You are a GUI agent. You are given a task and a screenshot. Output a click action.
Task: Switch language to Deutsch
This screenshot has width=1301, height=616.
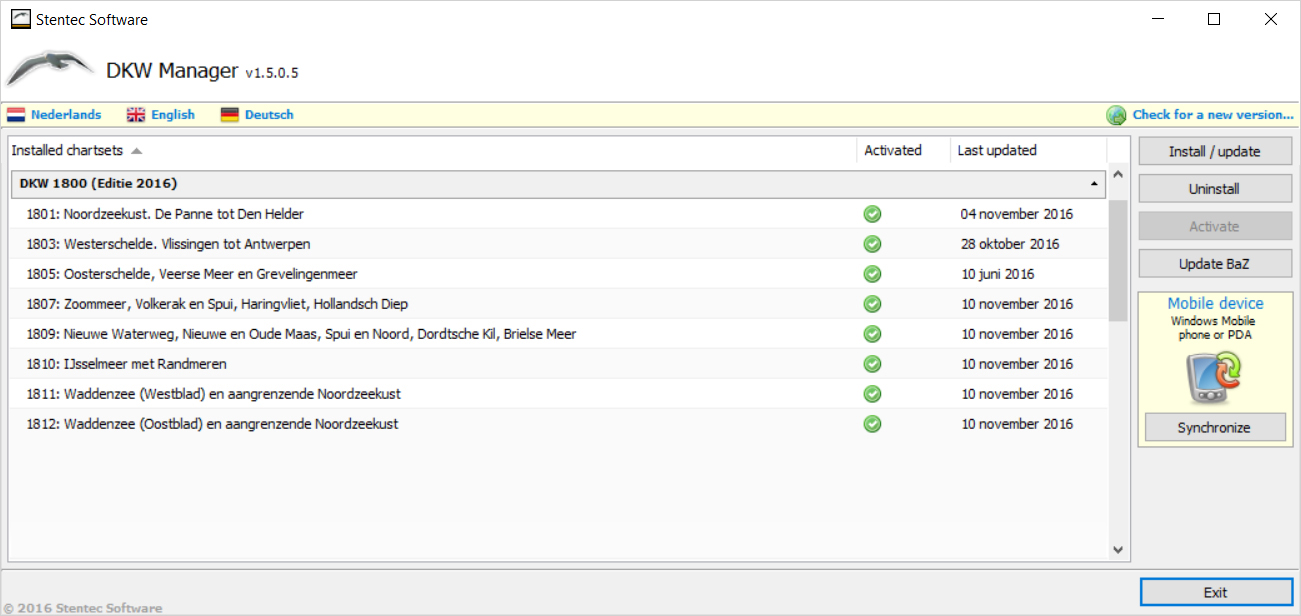point(269,115)
